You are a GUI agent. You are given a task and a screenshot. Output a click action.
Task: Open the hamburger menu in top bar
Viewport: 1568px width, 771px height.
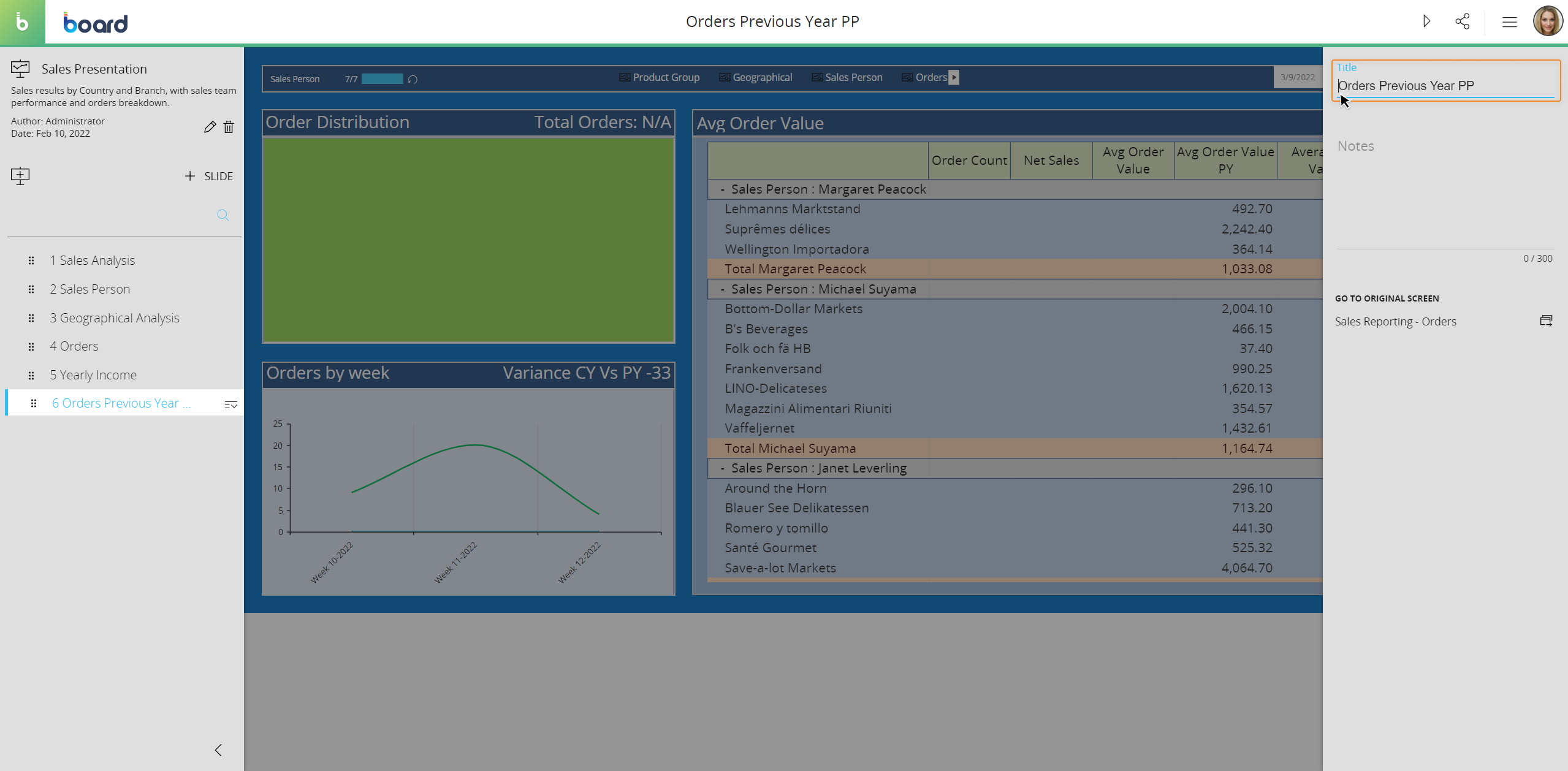click(x=1509, y=22)
